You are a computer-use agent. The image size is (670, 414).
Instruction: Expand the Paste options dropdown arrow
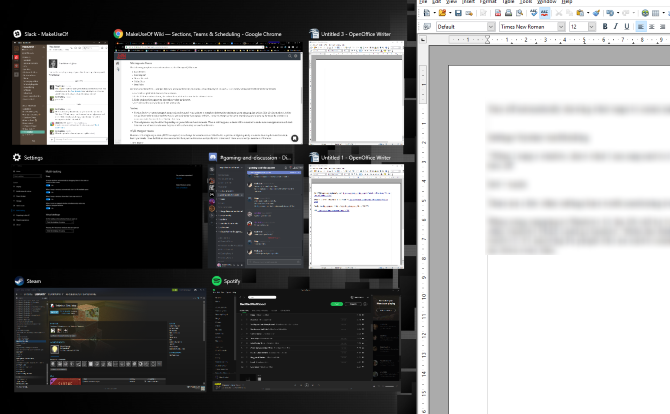point(588,13)
